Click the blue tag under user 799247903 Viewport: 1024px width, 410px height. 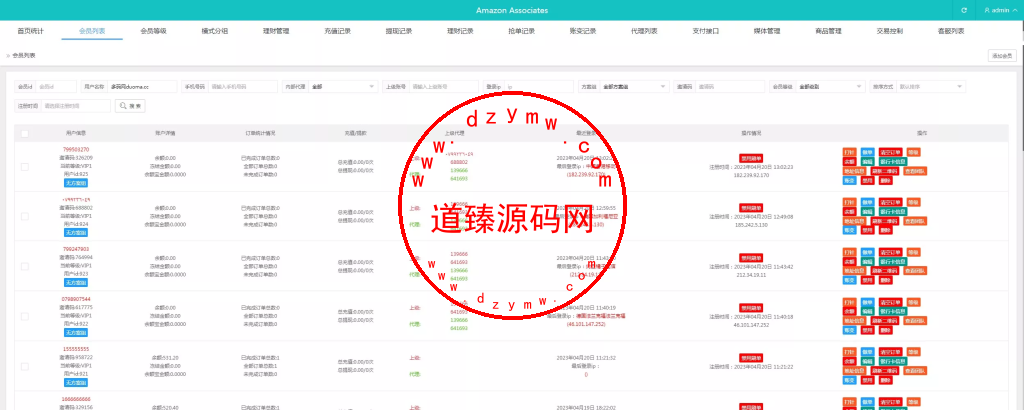click(x=76, y=283)
